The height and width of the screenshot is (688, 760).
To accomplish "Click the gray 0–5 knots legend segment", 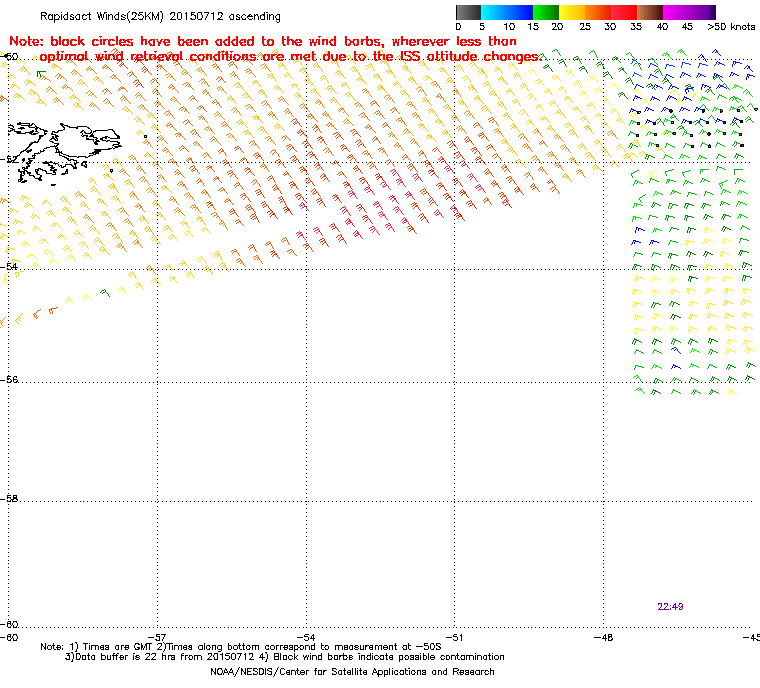I will tap(468, 12).
